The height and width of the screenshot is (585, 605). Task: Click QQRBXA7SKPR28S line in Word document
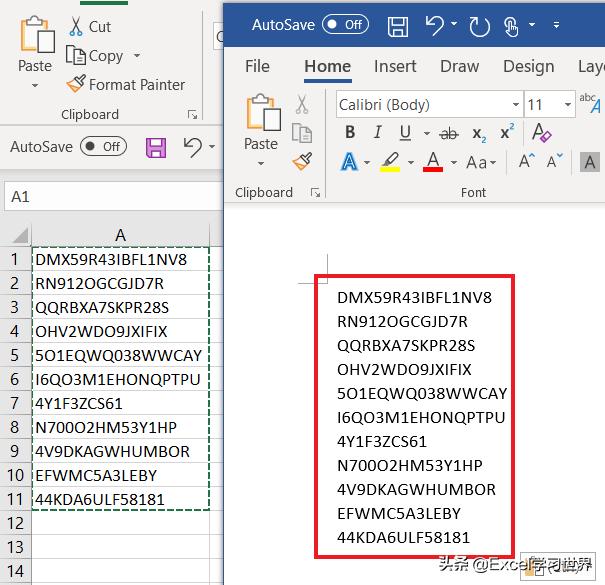406,346
